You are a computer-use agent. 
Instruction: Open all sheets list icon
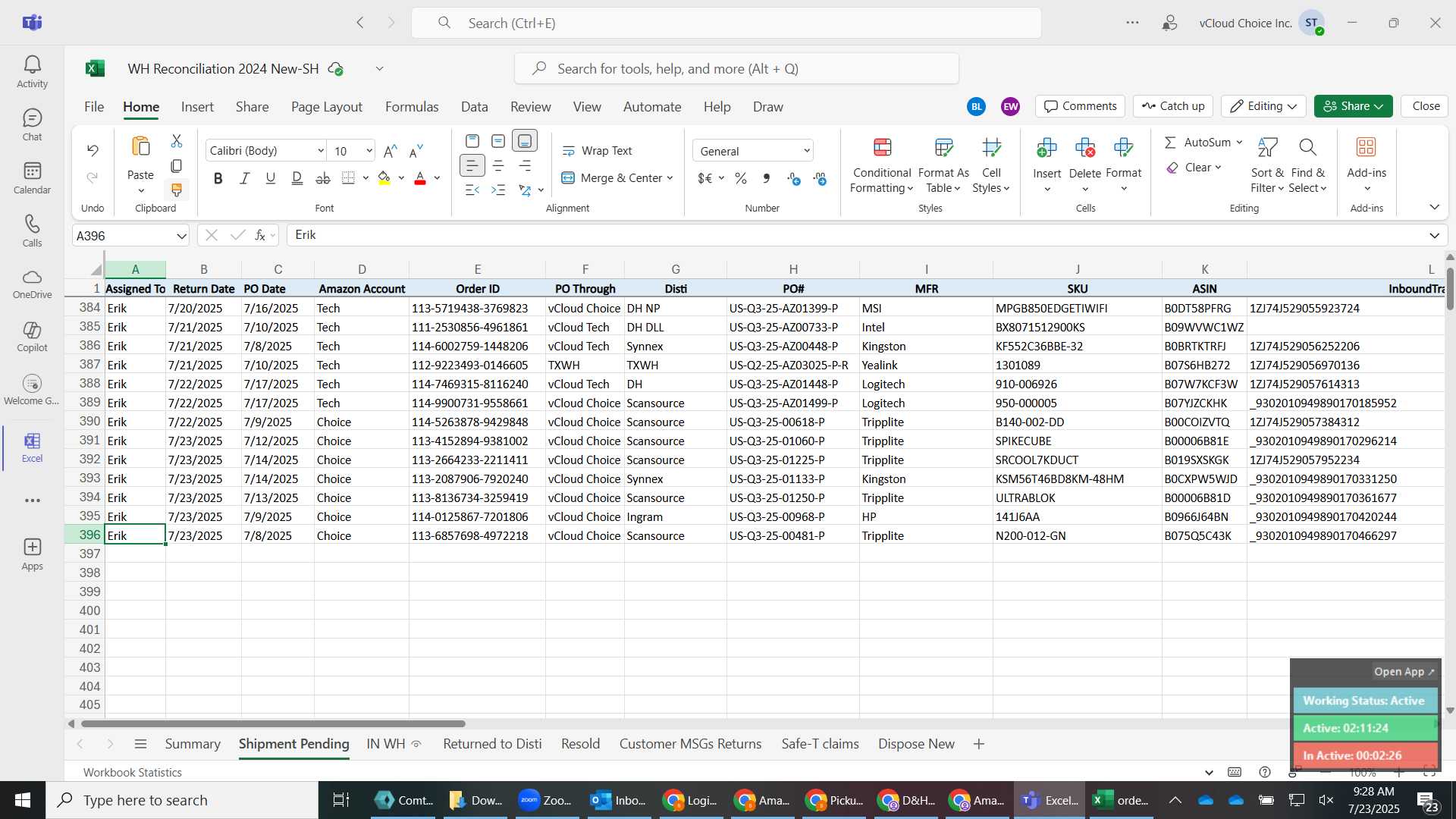coord(140,744)
